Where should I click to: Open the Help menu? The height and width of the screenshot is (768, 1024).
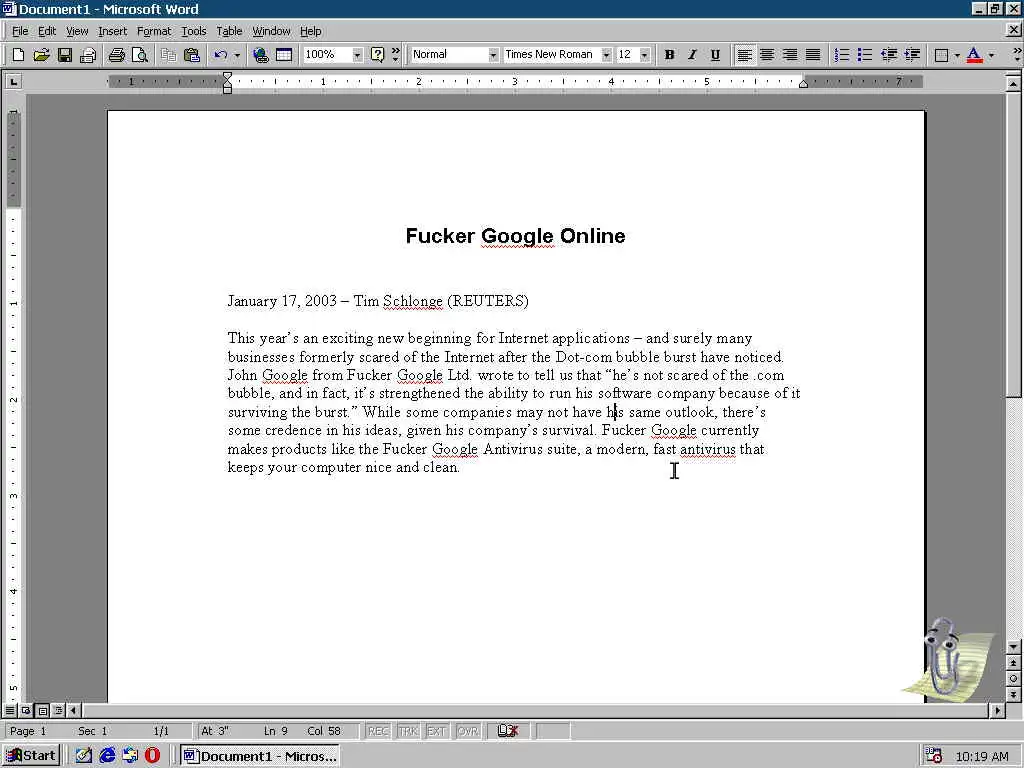(311, 31)
